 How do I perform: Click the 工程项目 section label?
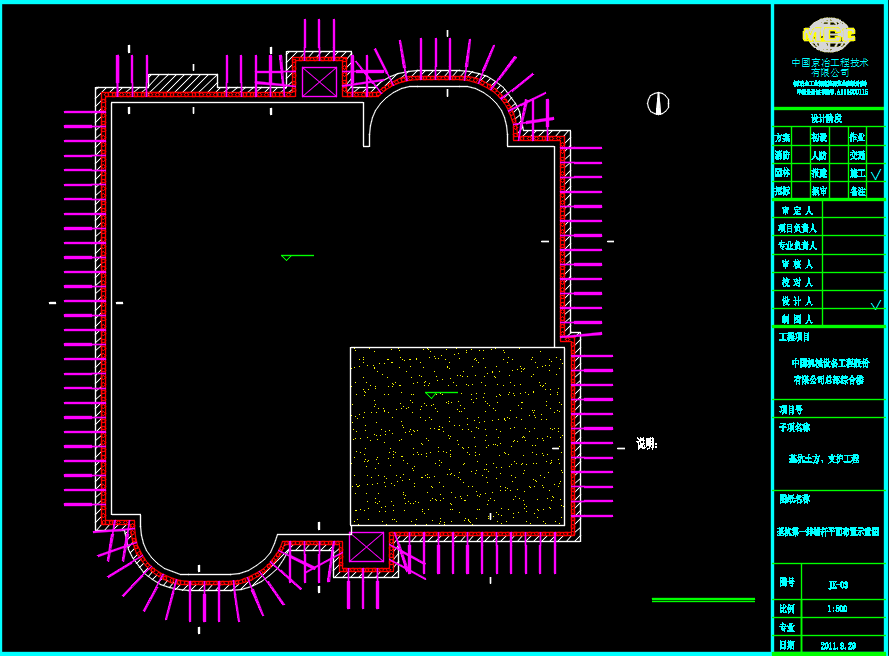(795, 337)
